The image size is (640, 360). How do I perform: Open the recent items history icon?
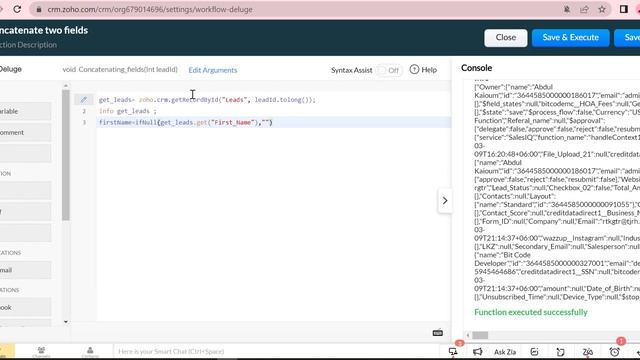tap(560, 351)
